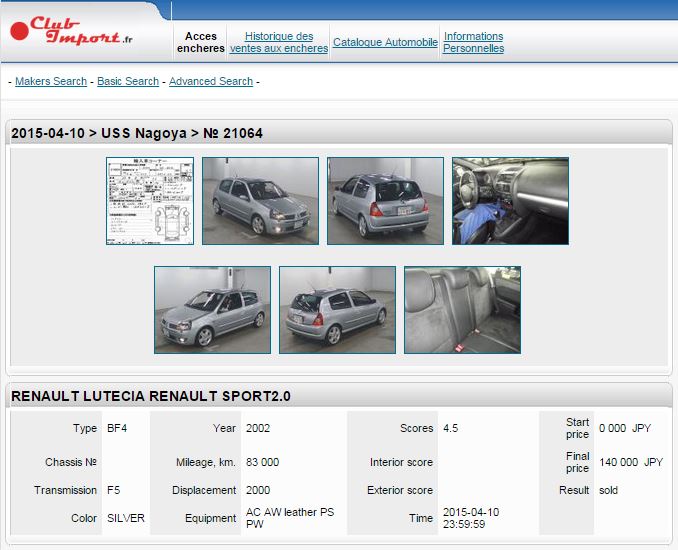678x550 pixels.
Task: Open the dashboard interior photo
Action: click(x=510, y=201)
